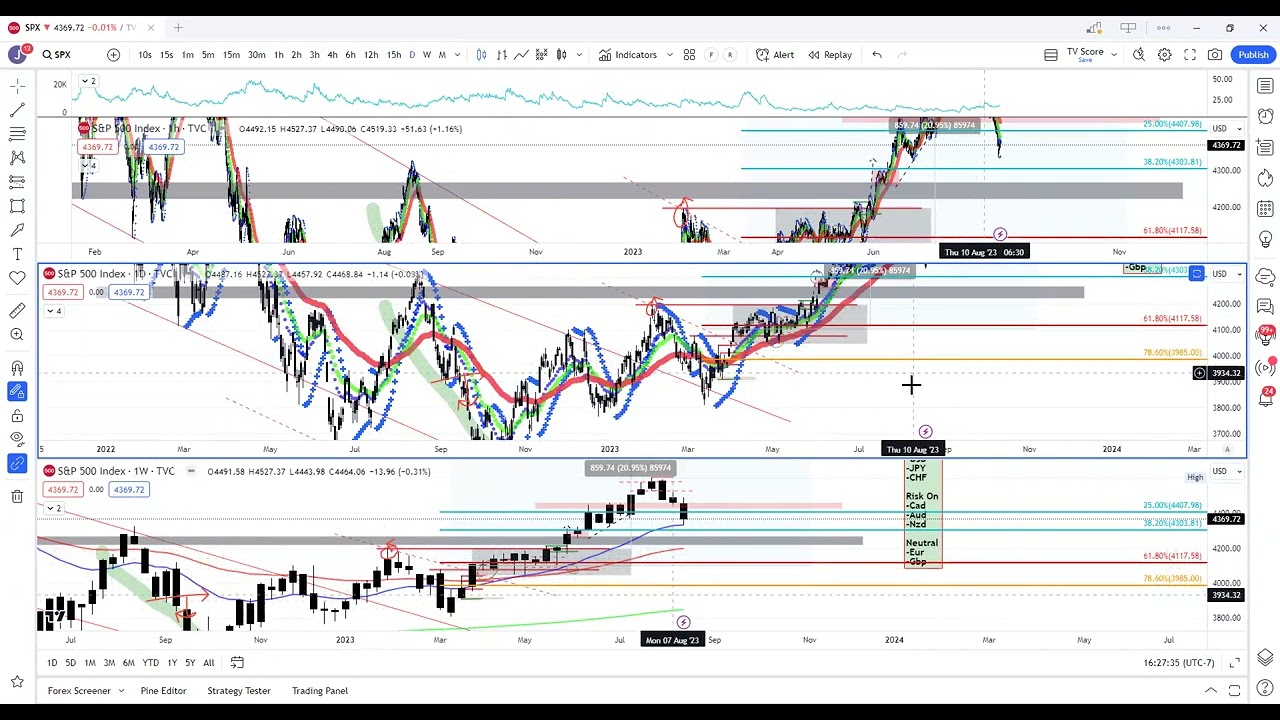Image resolution: width=1280 pixels, height=720 pixels.
Task: Expand Forex Screener dropdown arrow
Action: point(121,691)
